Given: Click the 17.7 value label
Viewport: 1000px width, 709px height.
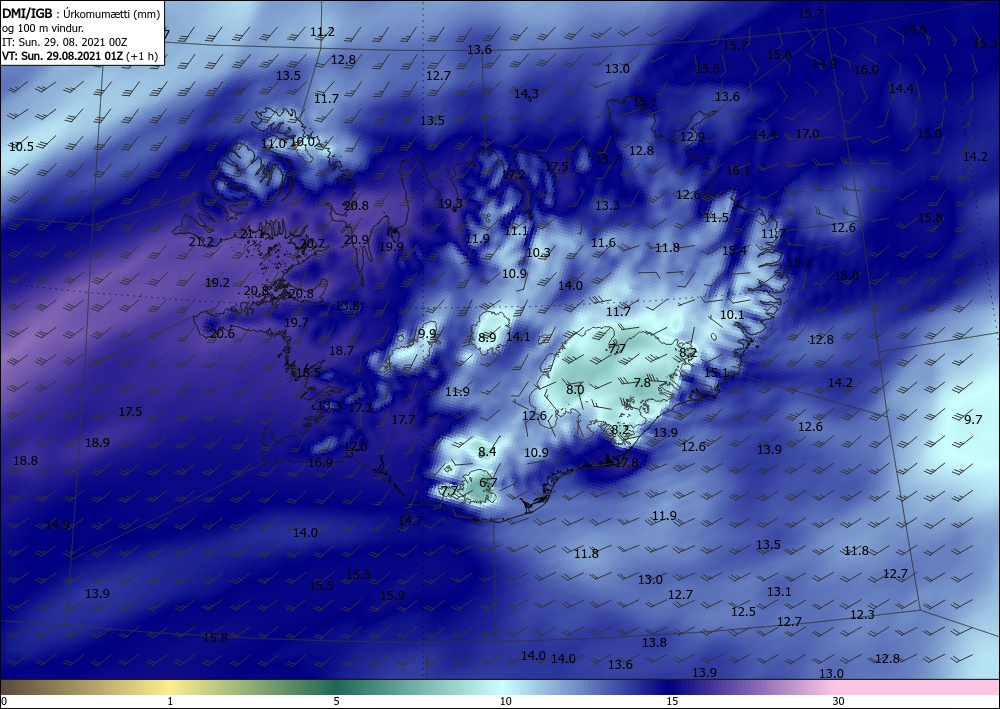Looking at the screenshot, I should pos(403,420).
